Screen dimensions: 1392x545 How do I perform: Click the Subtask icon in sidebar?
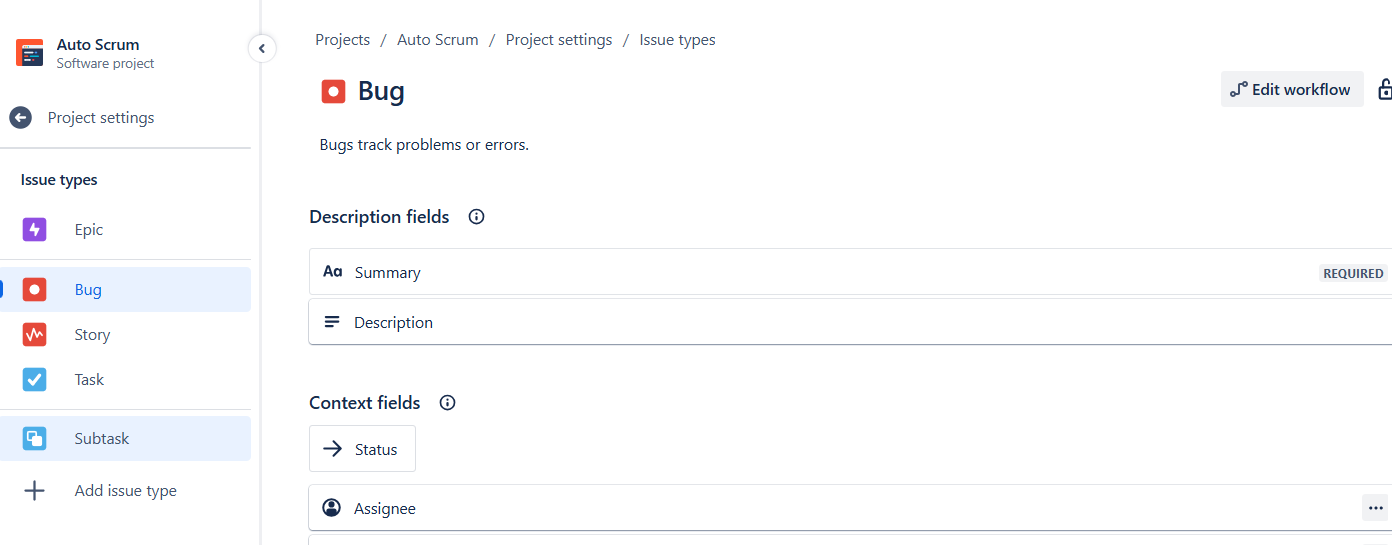[x=35, y=439]
